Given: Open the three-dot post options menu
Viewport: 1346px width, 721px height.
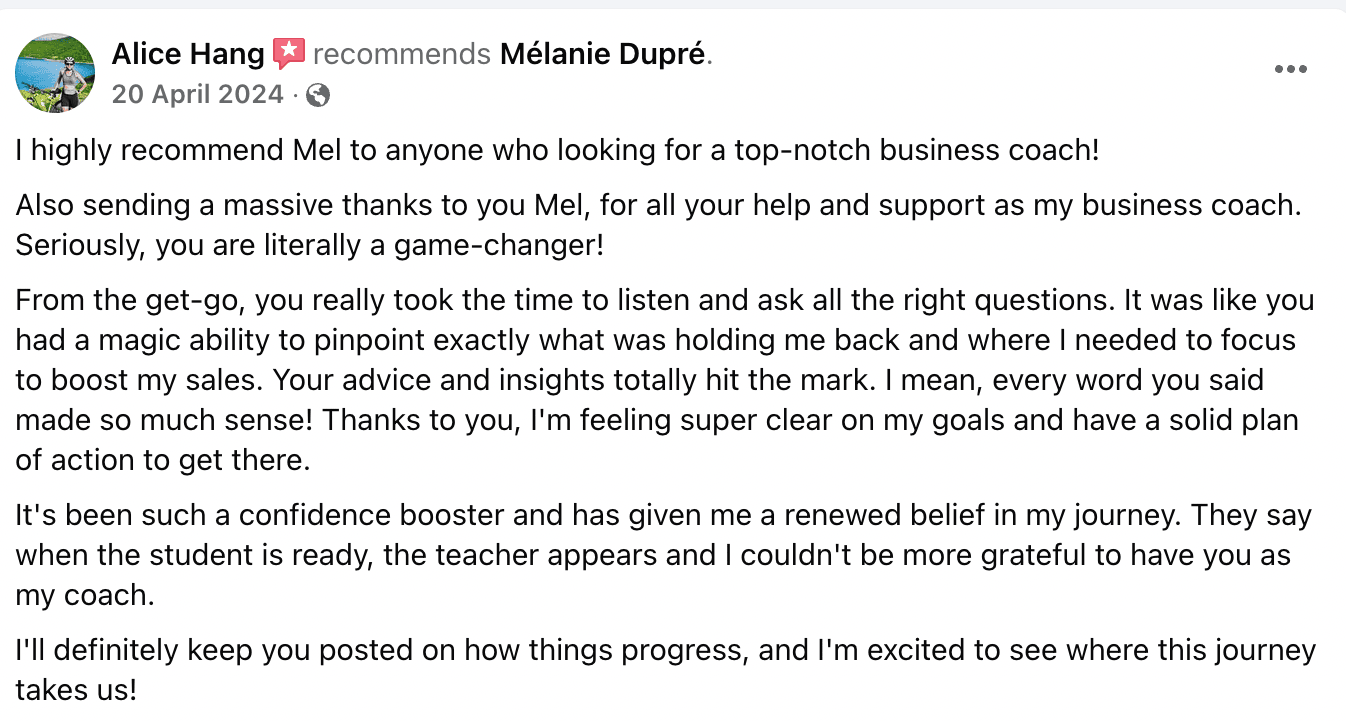Looking at the screenshot, I should pyautogui.click(x=1290, y=69).
